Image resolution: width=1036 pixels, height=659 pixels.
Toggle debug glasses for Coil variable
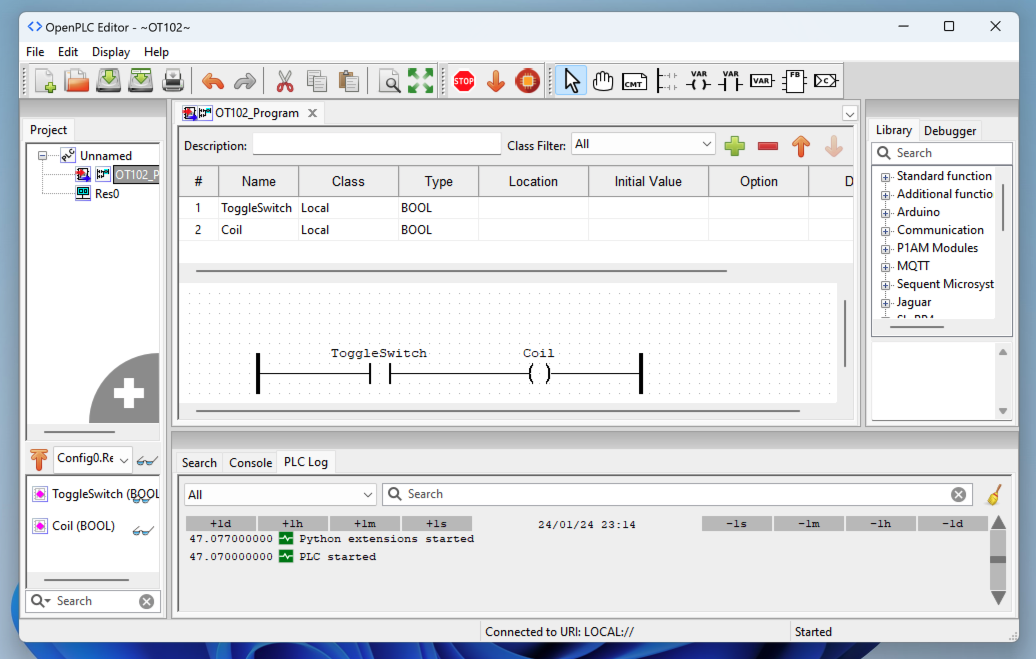[x=143, y=530]
